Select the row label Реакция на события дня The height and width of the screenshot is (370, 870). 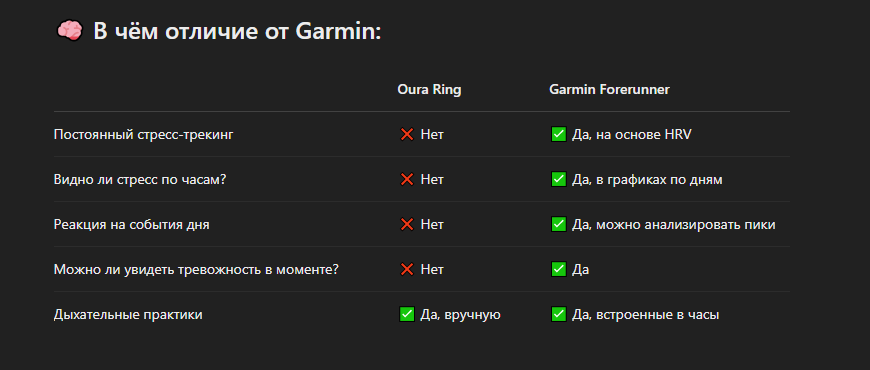coord(131,225)
